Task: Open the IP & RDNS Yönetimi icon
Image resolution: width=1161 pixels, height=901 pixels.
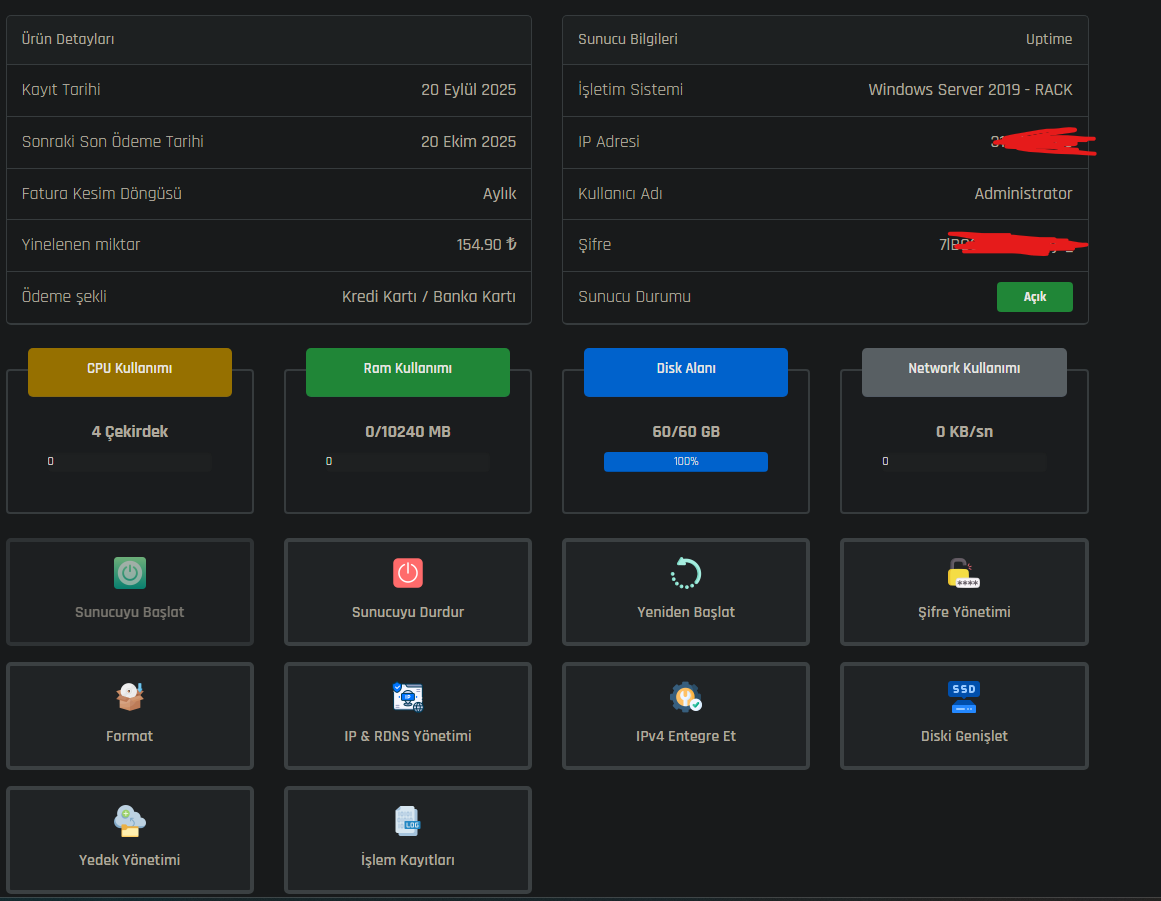Action: click(407, 697)
